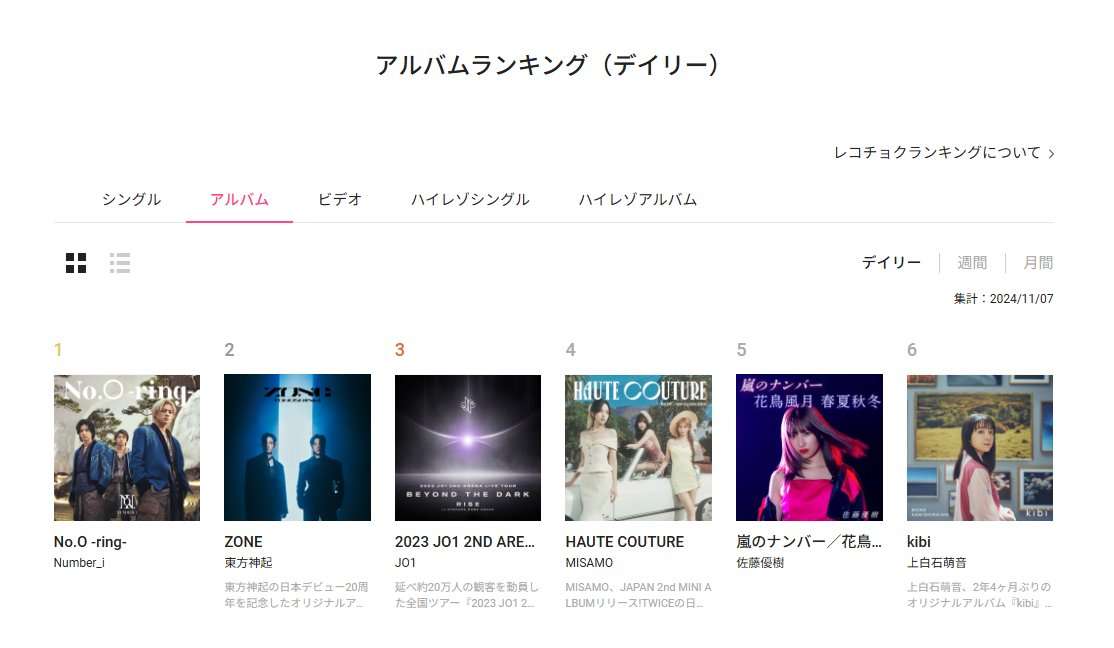Open the シングル ranking tab
Viewport: 1114px width, 648px height.
(x=131, y=200)
